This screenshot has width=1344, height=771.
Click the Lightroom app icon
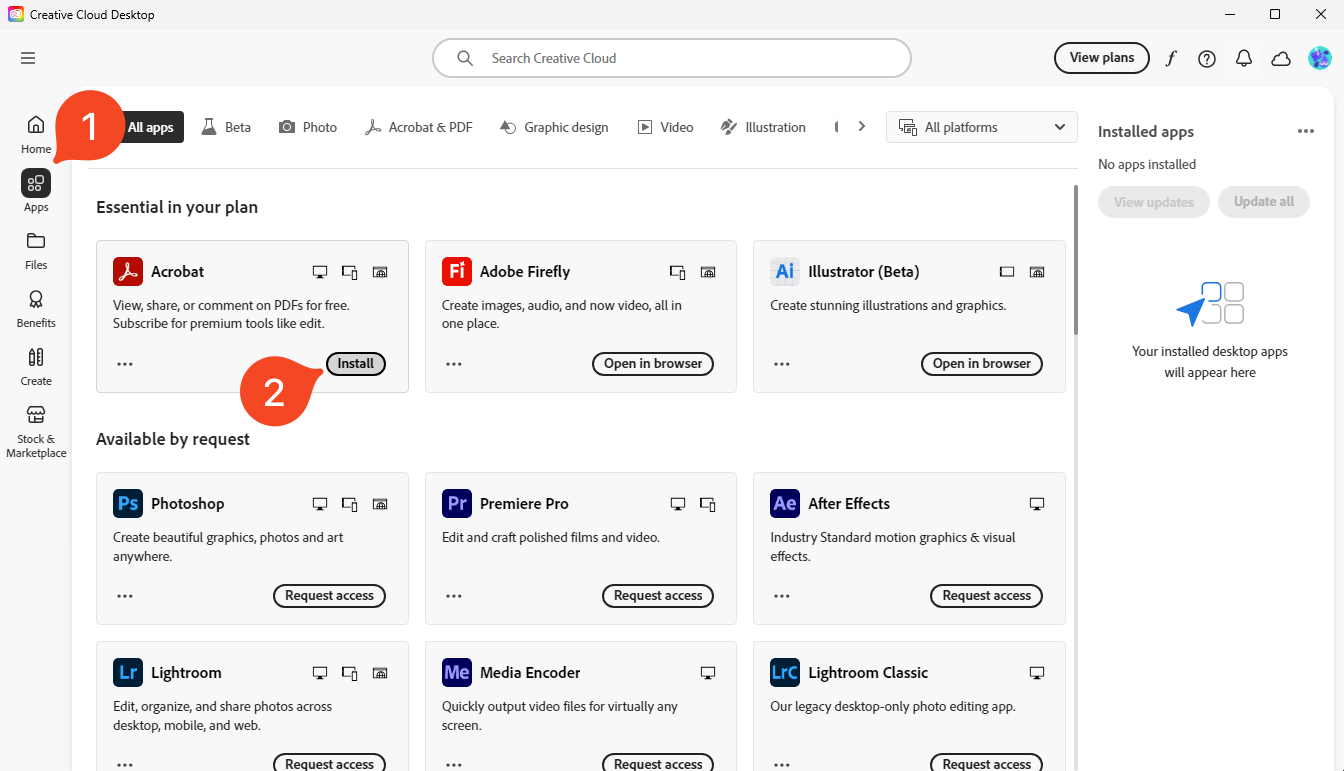click(x=128, y=672)
